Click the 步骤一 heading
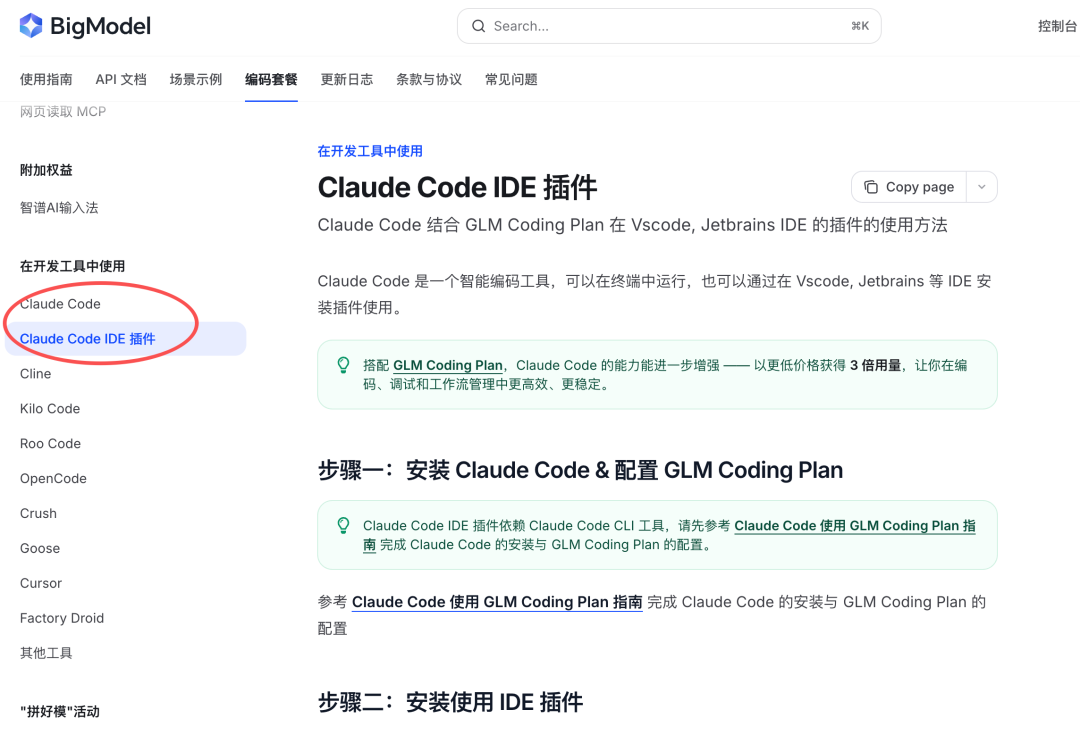Image resolution: width=1080 pixels, height=735 pixels. (x=580, y=470)
